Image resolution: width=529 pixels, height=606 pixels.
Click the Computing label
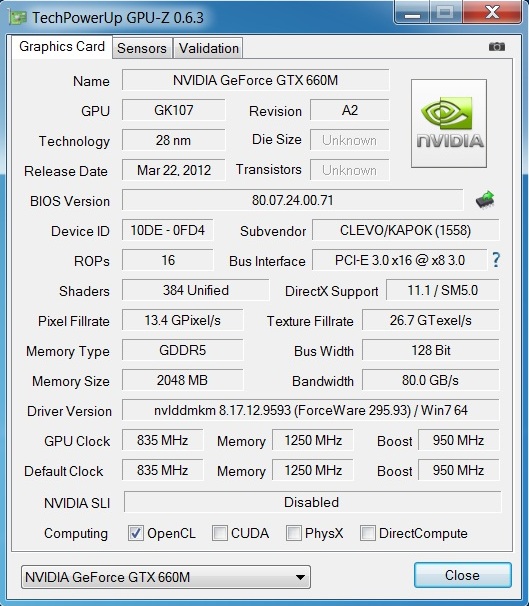pos(76,533)
